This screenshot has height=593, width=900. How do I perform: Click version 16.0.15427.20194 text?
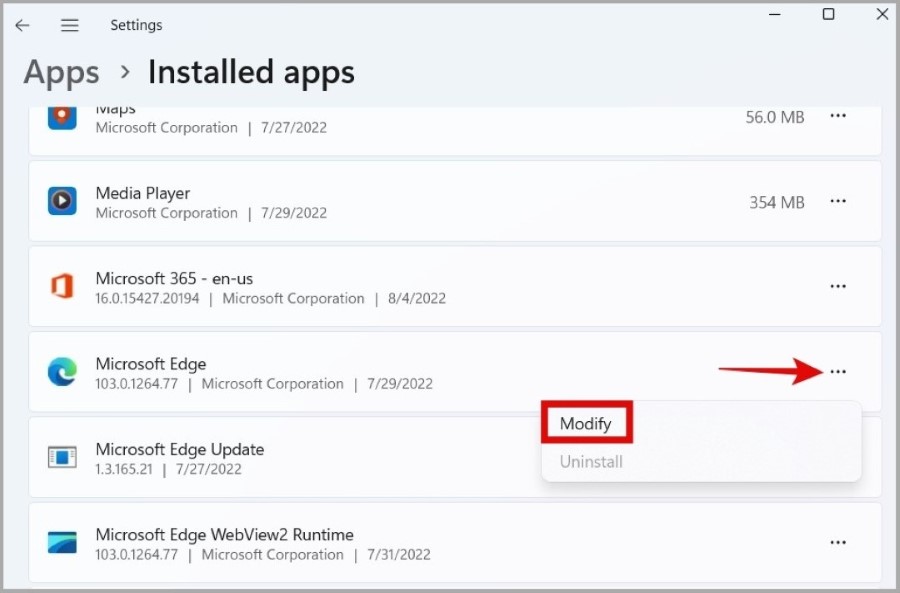point(148,299)
